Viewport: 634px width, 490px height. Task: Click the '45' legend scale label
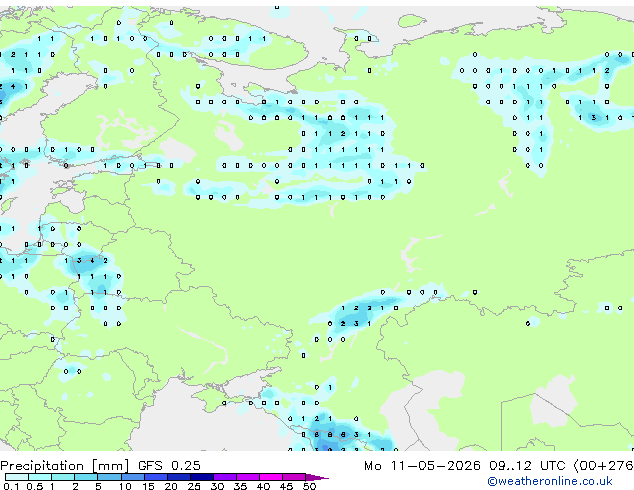287,486
